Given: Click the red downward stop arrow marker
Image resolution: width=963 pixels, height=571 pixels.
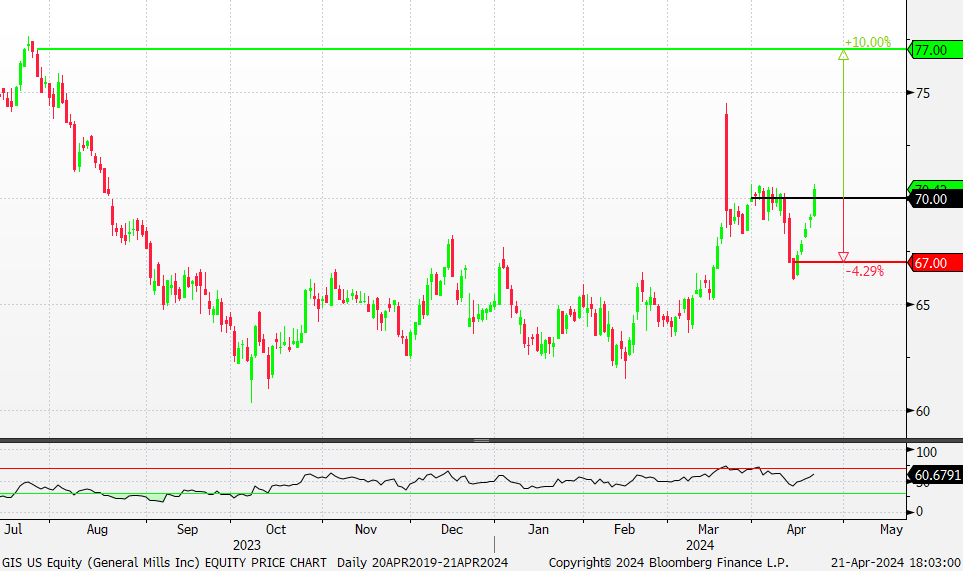Looking at the screenshot, I should [x=843, y=257].
